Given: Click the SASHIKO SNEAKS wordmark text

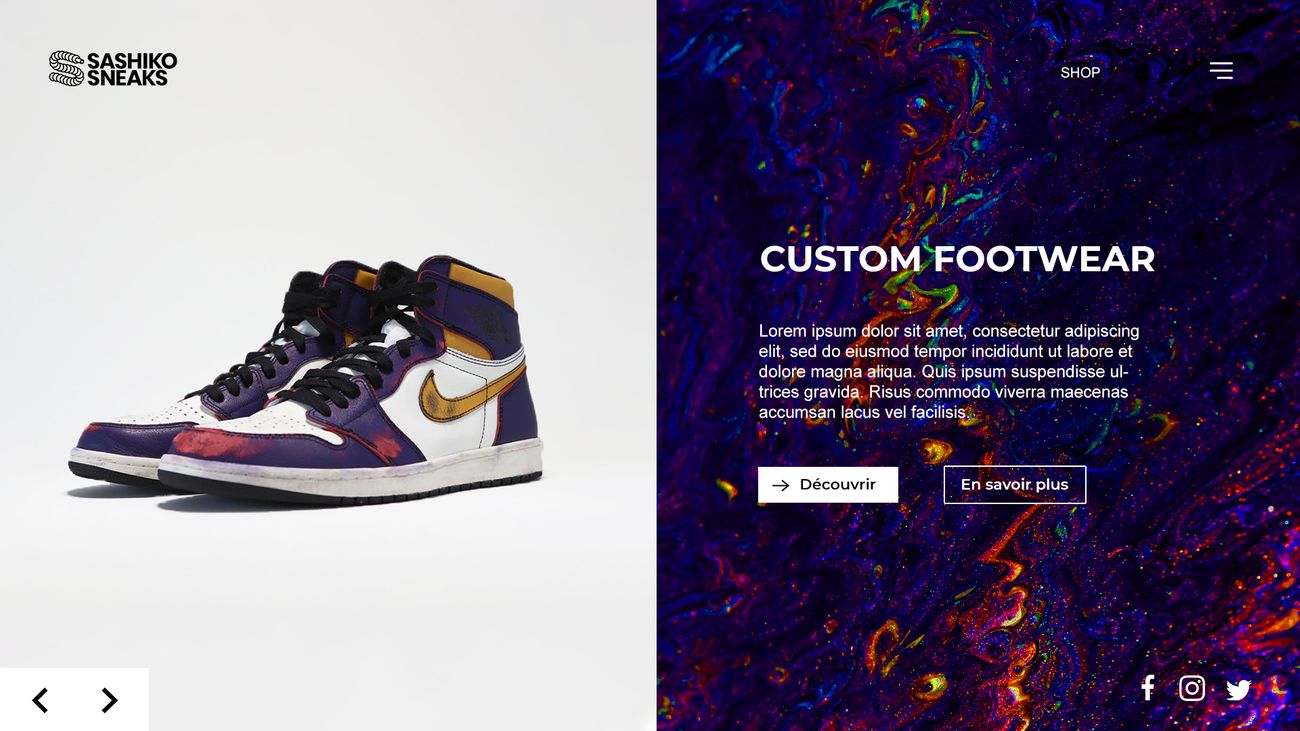Looking at the screenshot, I should (x=131, y=69).
